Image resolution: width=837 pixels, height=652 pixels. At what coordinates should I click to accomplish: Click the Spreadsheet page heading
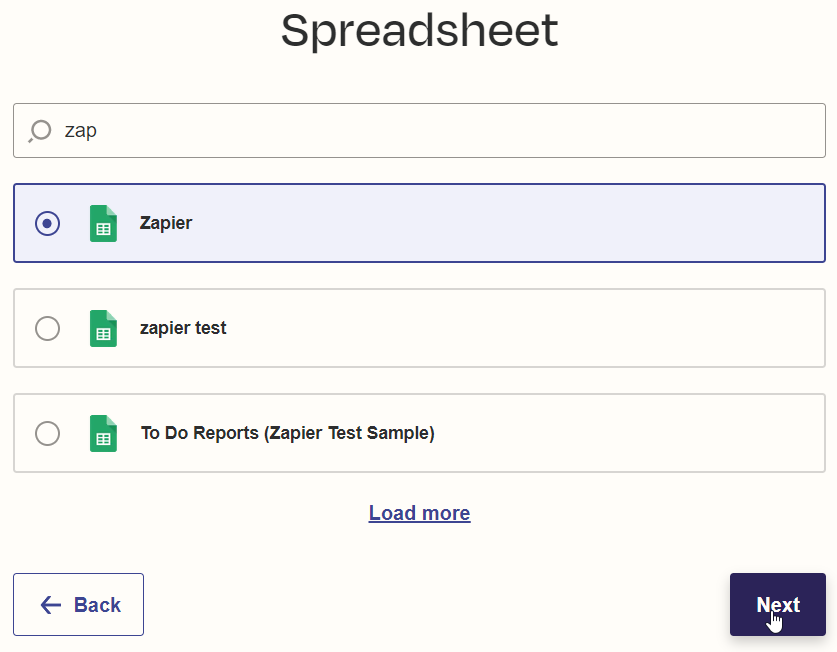420,31
